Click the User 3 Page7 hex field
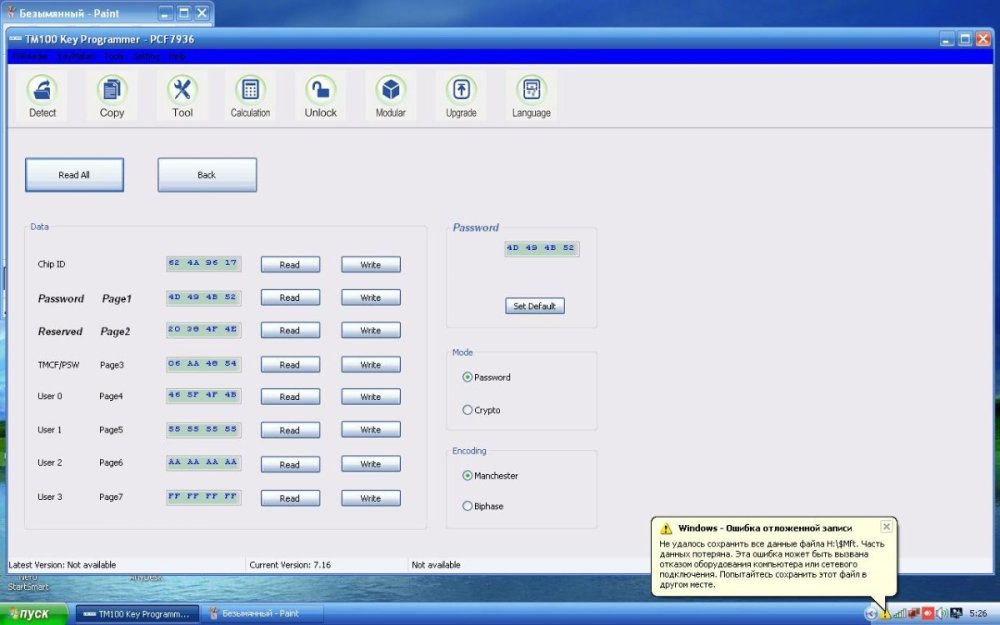 click(203, 497)
